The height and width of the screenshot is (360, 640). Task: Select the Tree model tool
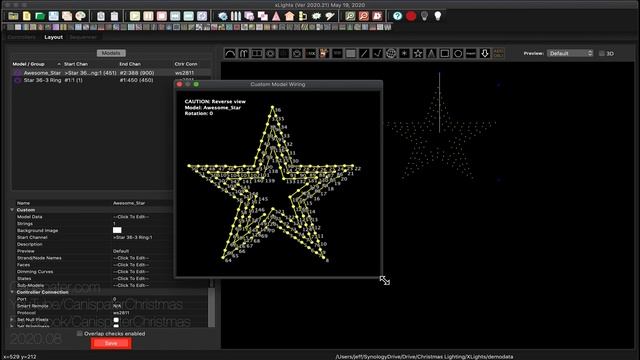(431, 53)
